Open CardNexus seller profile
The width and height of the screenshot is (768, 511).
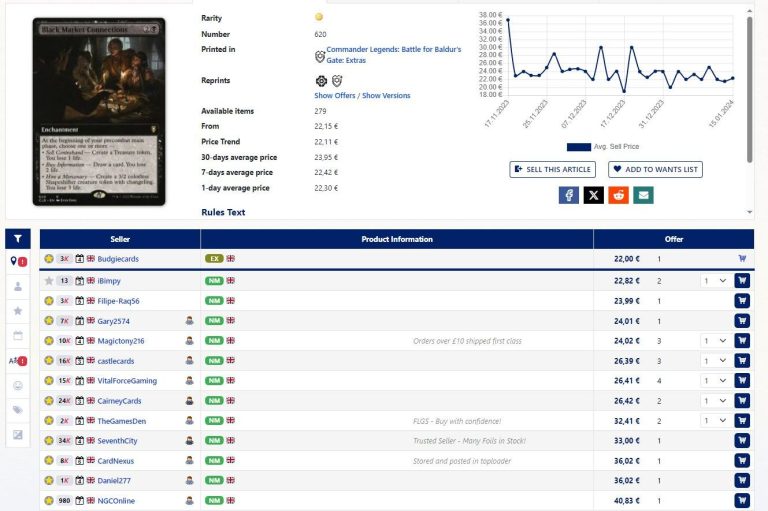pos(116,461)
